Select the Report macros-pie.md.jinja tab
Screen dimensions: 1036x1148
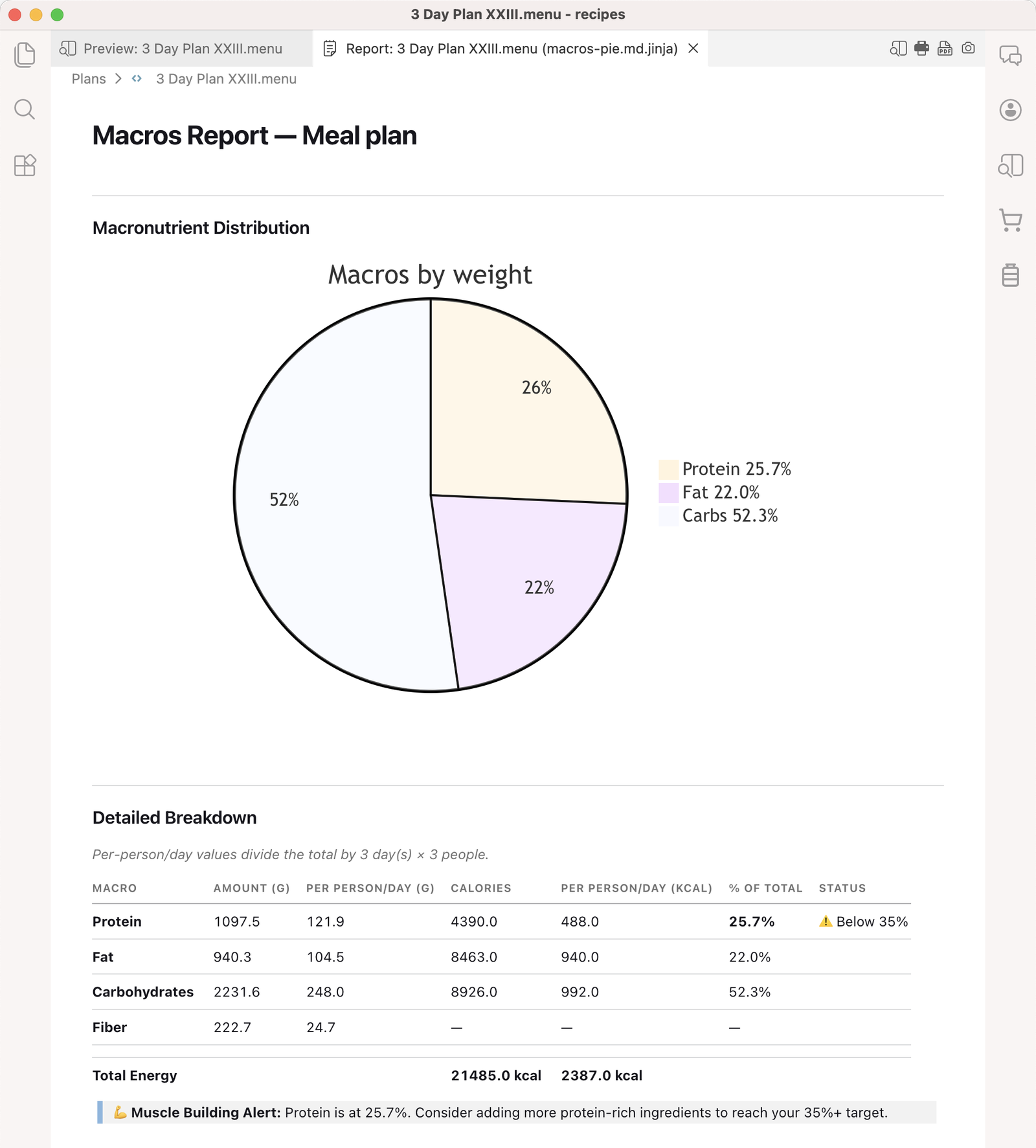tap(512, 49)
